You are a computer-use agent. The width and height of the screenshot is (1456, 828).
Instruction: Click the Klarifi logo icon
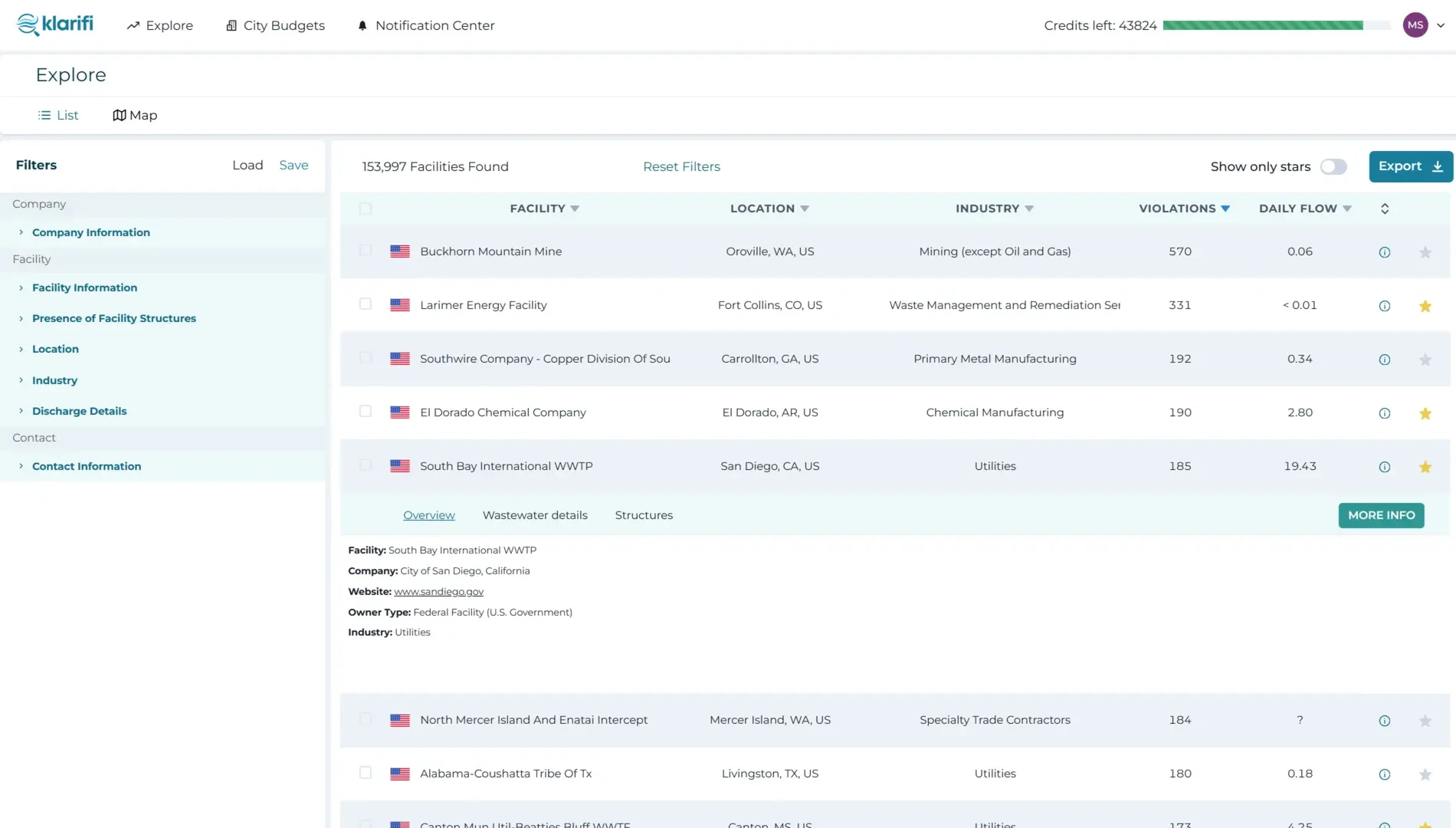click(x=28, y=25)
